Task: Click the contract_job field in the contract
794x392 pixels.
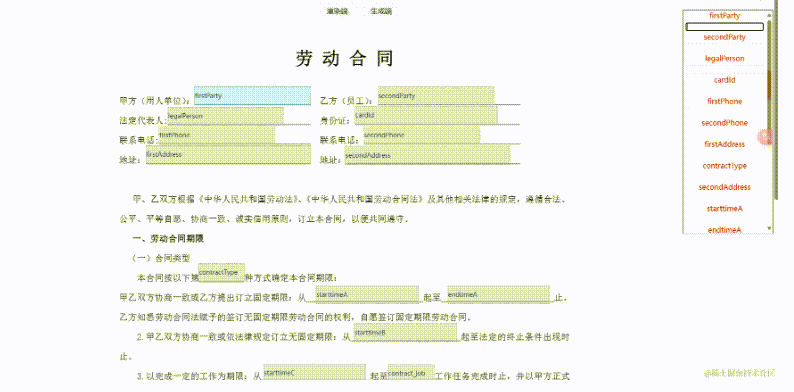Action: [x=411, y=372]
